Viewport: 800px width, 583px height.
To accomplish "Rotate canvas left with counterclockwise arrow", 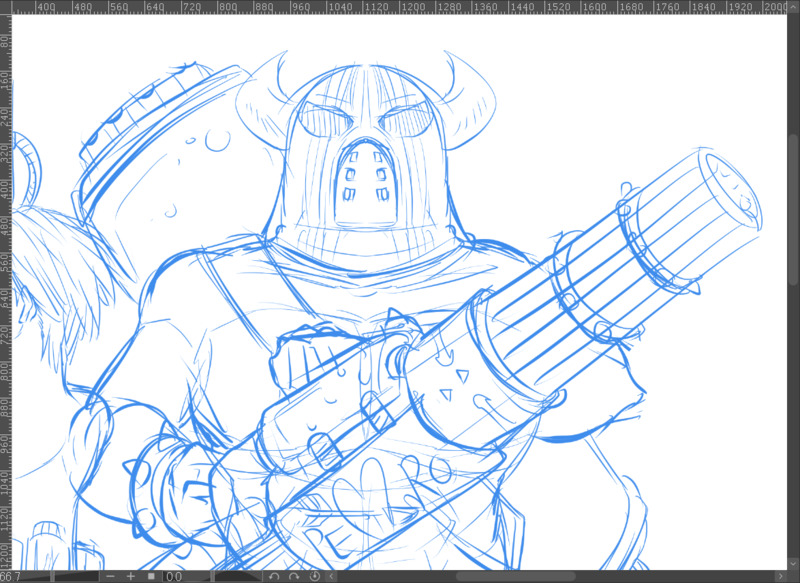I will [274, 576].
